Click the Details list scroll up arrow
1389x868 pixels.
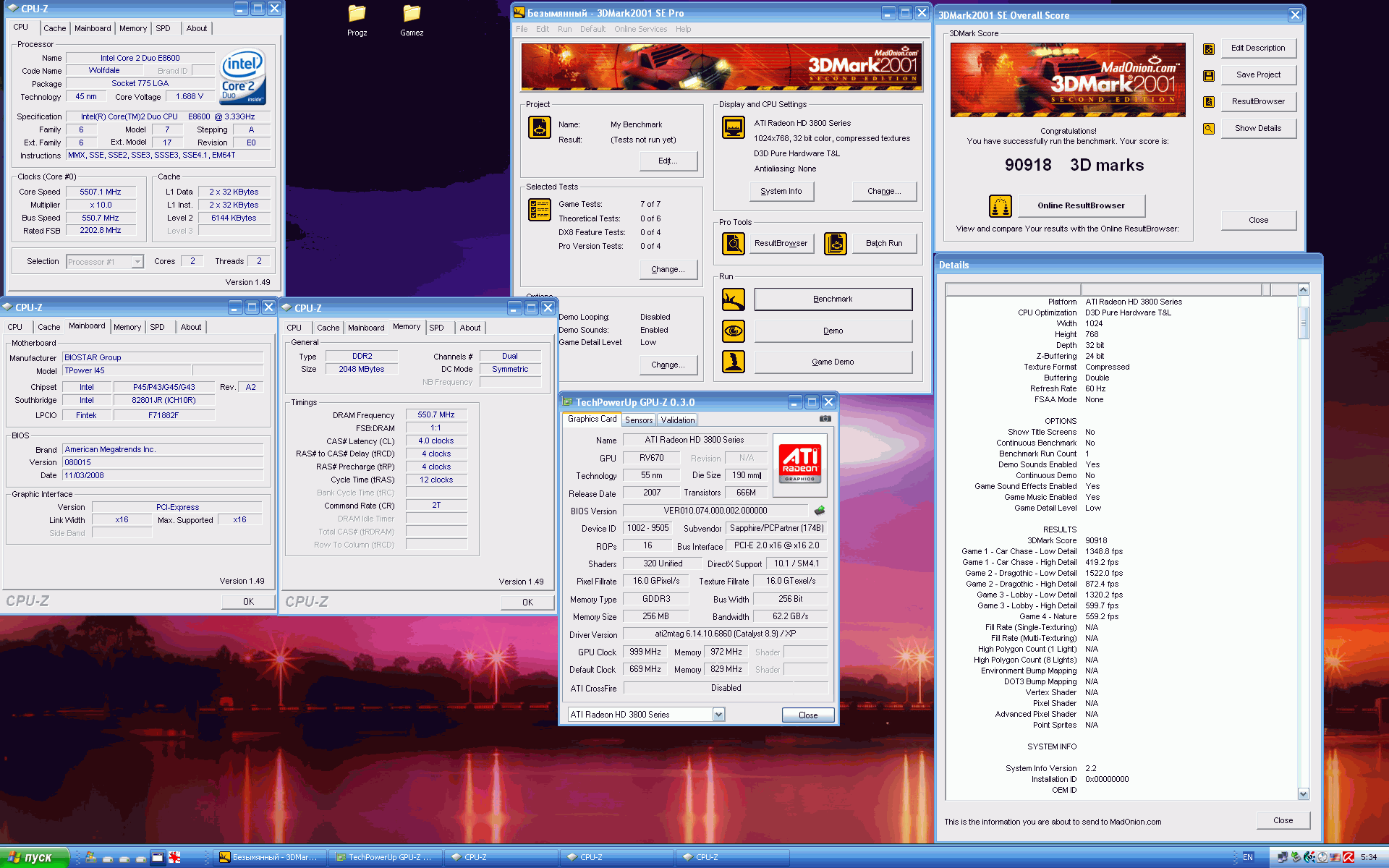point(1303,289)
